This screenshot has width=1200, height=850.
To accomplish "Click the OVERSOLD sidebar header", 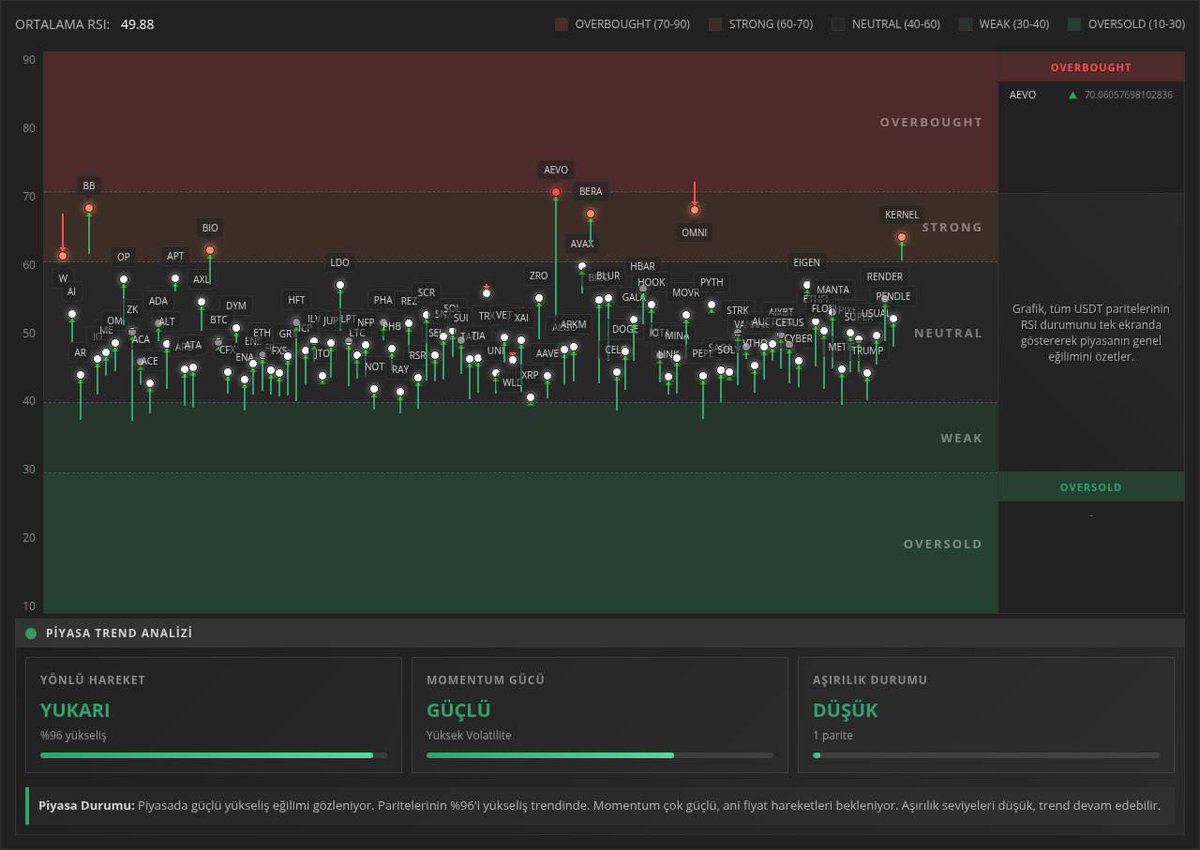I will tap(1091, 487).
